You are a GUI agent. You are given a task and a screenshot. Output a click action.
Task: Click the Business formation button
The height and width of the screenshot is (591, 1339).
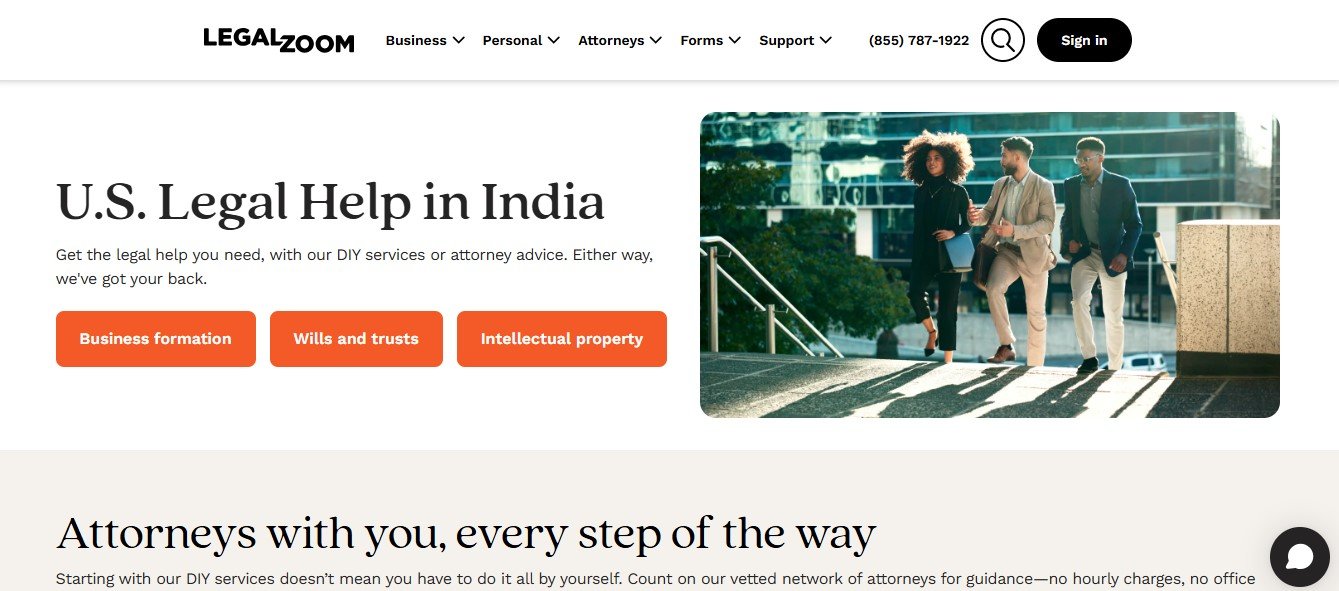pyautogui.click(x=156, y=339)
